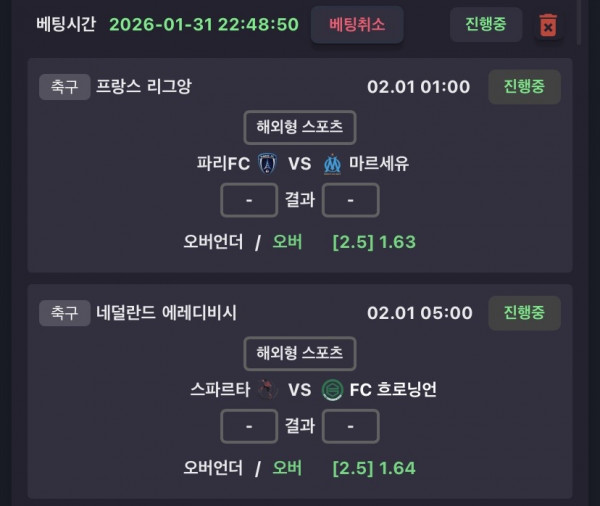This screenshot has height=506, width=600.
Task: Click the FC Groningen team logo
Action: pos(333,390)
